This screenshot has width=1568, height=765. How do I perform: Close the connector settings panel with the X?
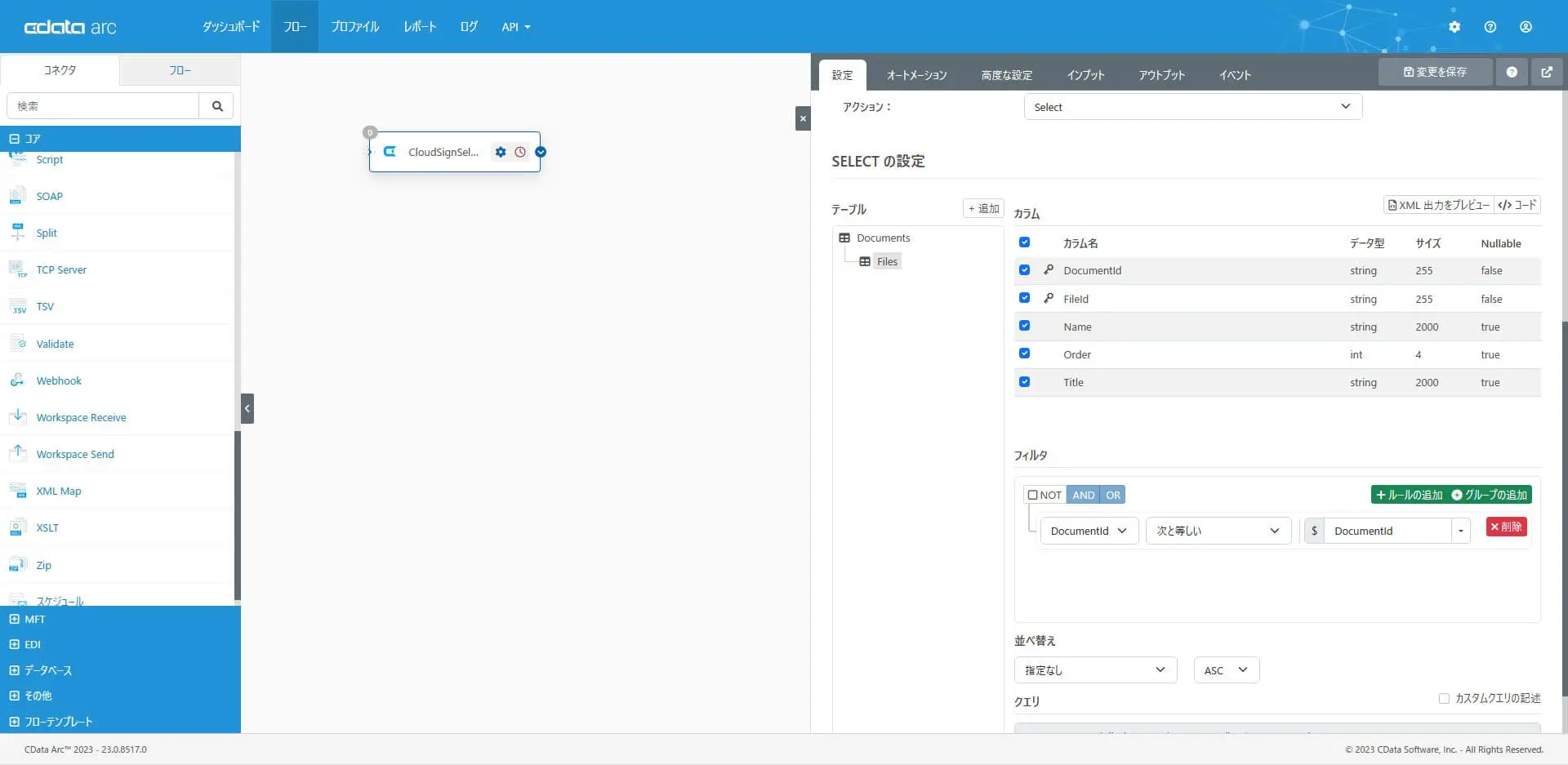[x=803, y=118]
